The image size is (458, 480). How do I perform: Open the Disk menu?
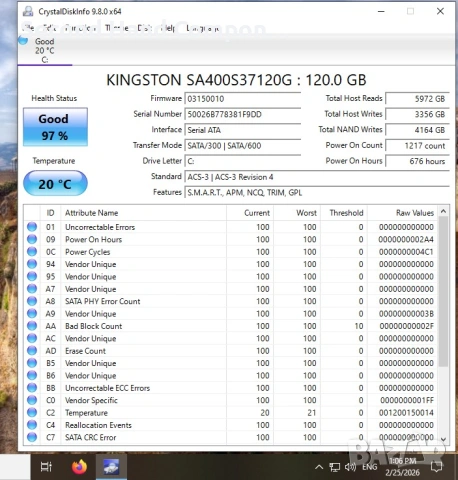pos(144,28)
